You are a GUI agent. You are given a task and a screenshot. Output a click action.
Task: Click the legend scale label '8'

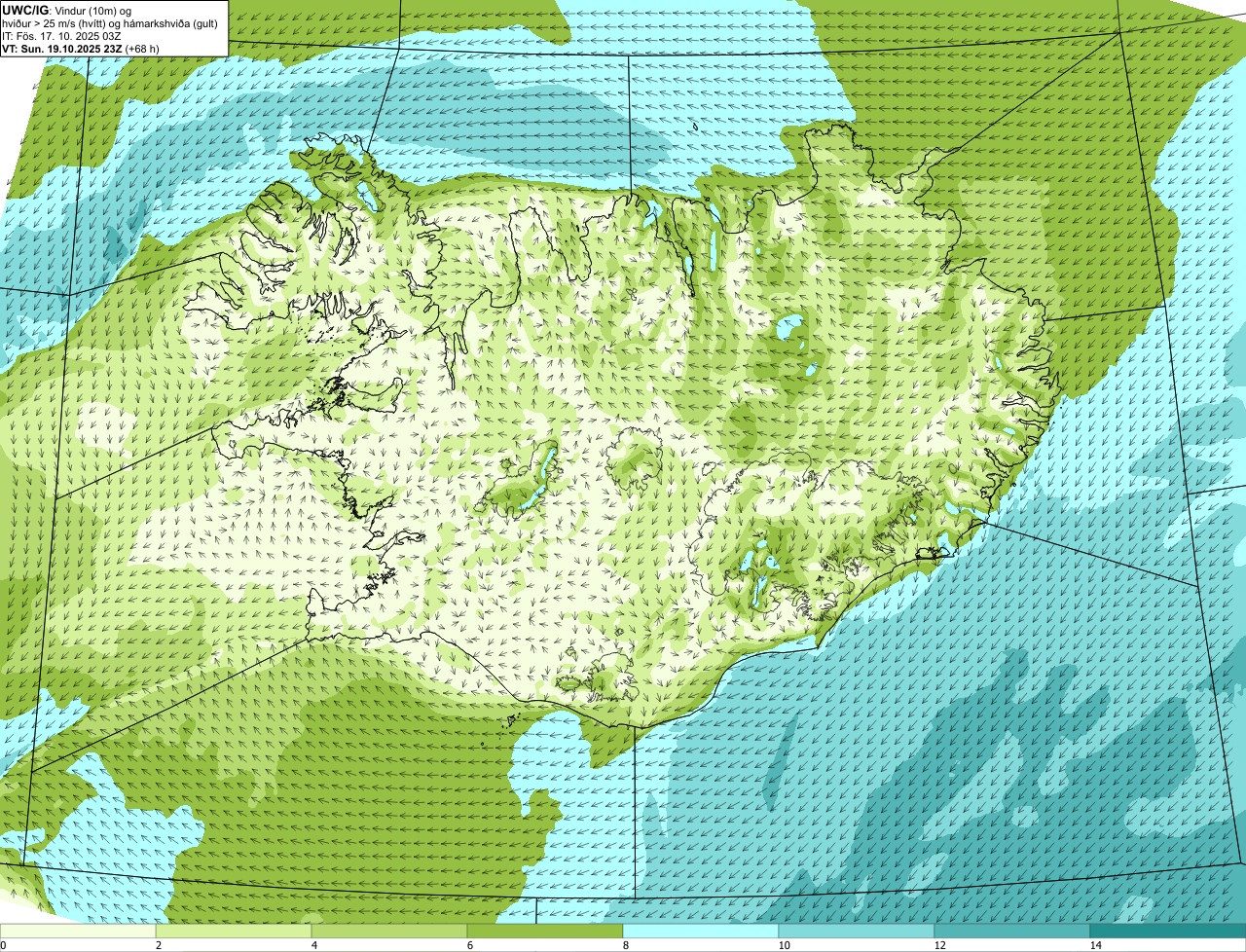tap(625, 945)
